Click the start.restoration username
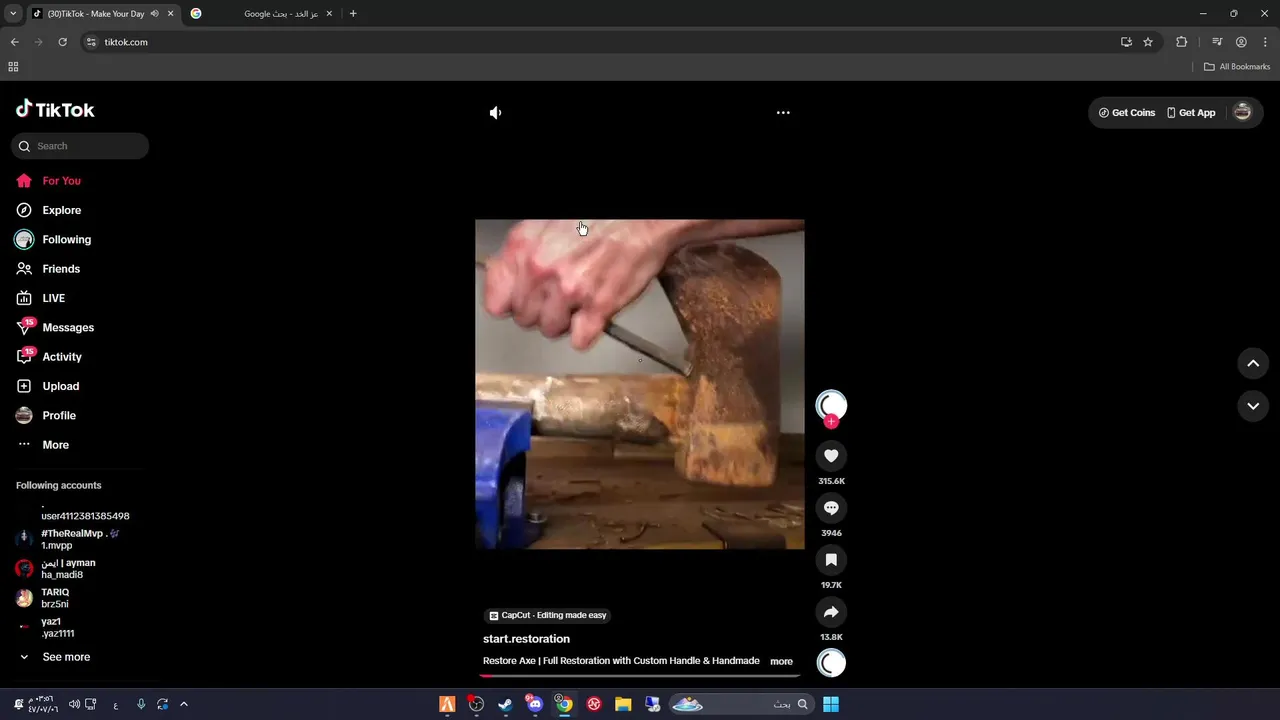Screen dimensions: 1280x720 pyautogui.click(x=526, y=639)
